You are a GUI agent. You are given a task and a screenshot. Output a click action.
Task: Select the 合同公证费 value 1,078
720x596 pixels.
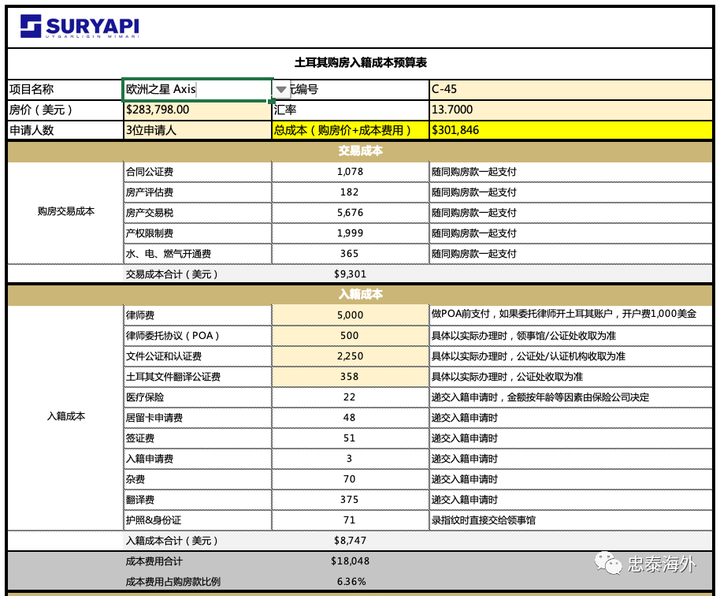pyautogui.click(x=350, y=172)
